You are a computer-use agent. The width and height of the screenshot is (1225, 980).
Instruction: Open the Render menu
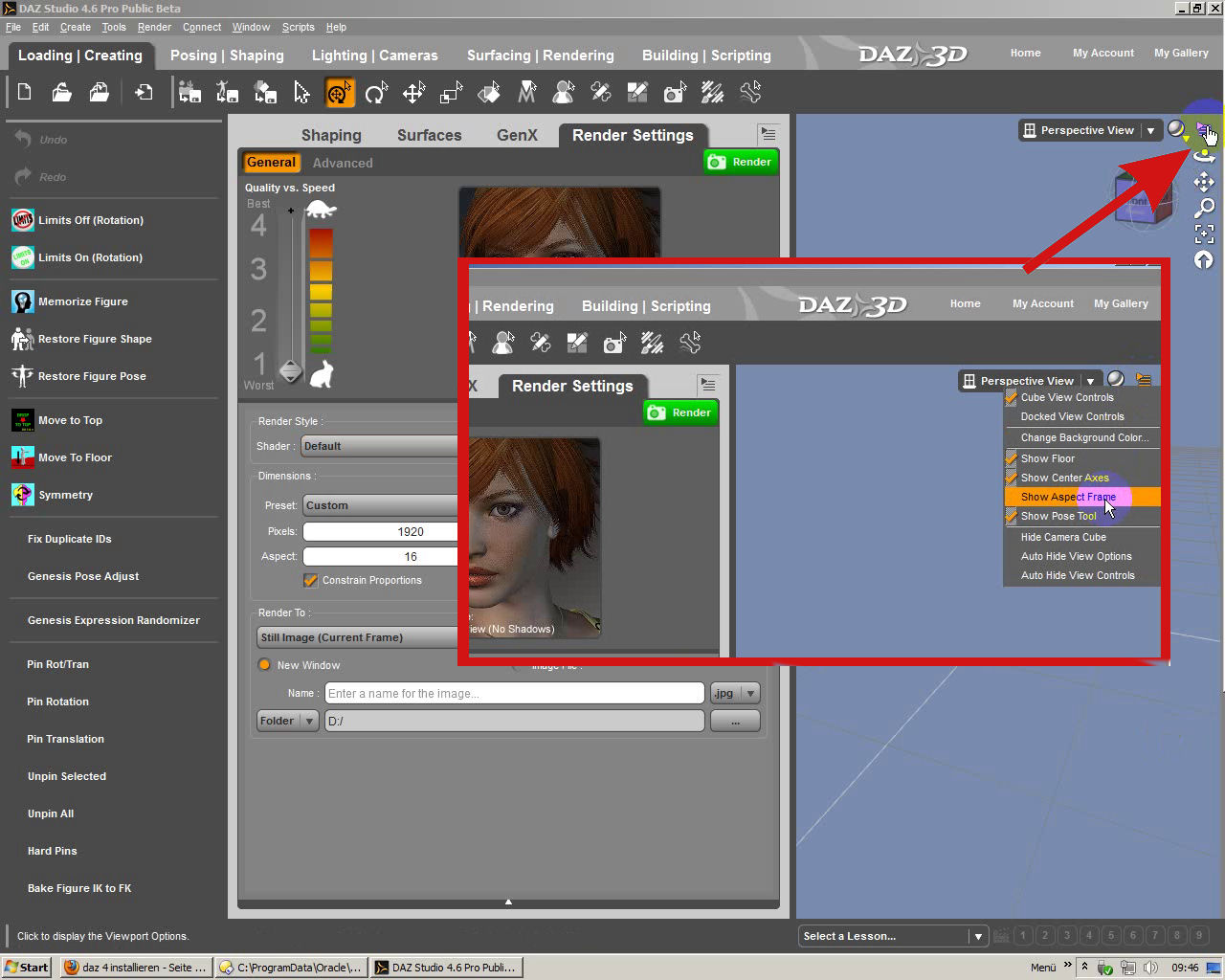pyautogui.click(x=154, y=27)
